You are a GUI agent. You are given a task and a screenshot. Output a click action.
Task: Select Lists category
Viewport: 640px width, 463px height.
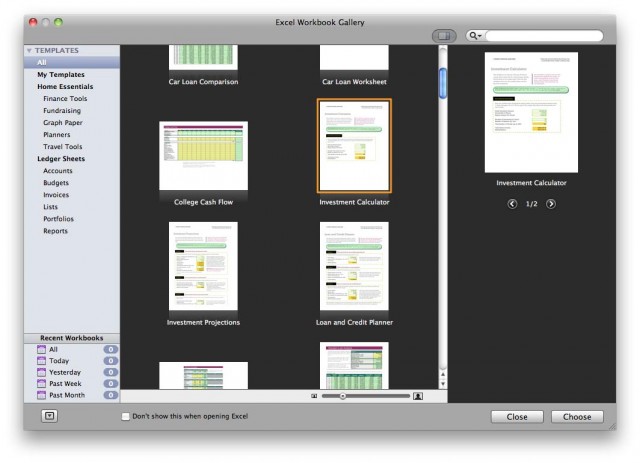pyautogui.click(x=50, y=207)
